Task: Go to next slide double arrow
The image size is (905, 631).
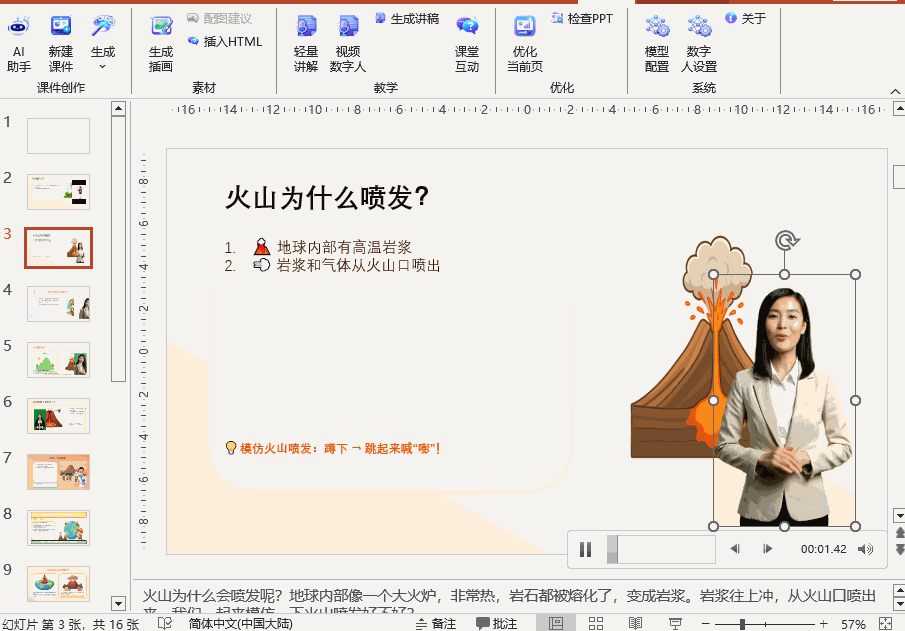Action: click(x=899, y=548)
